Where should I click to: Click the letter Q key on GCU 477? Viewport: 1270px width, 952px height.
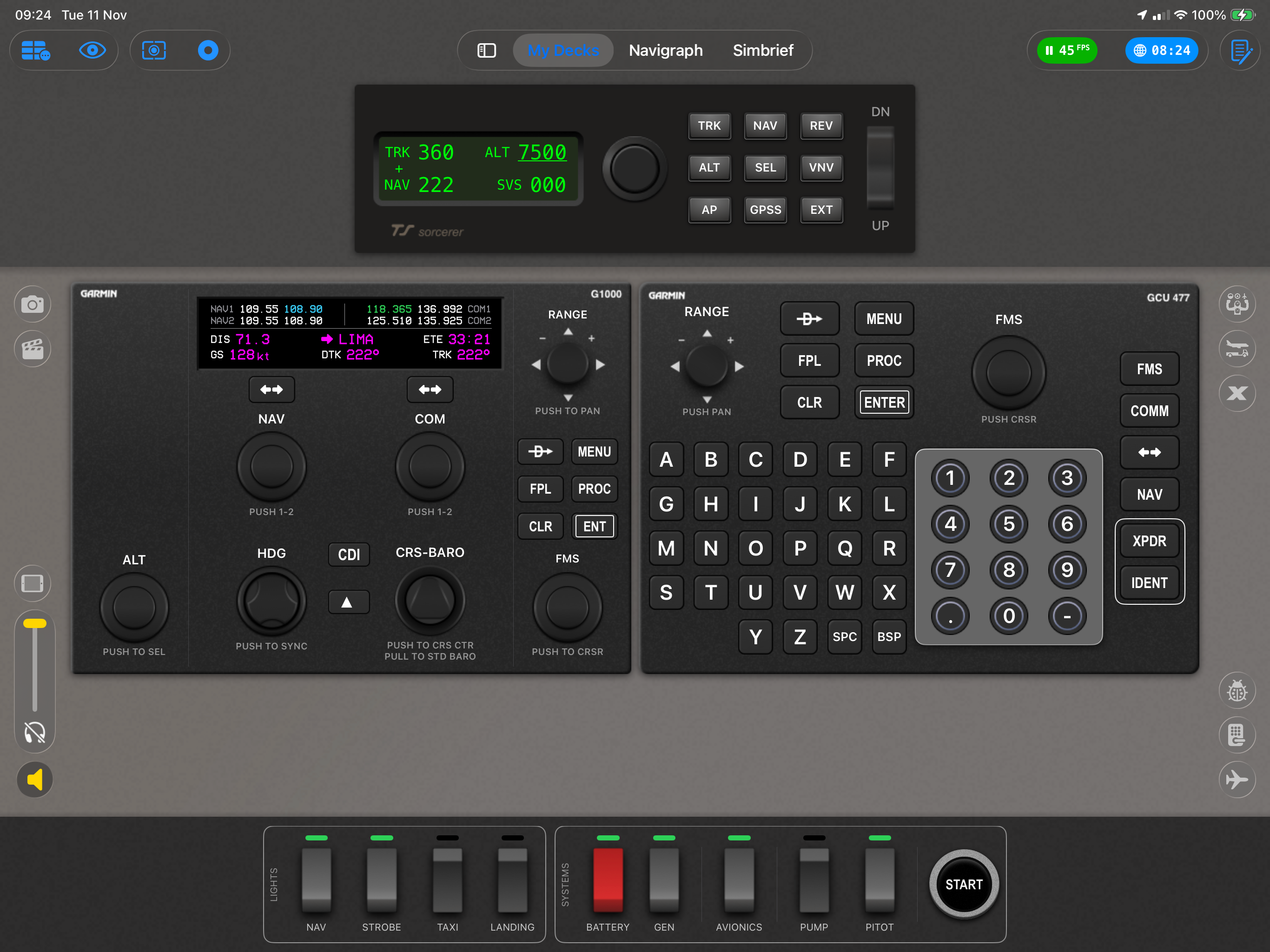[x=845, y=549]
